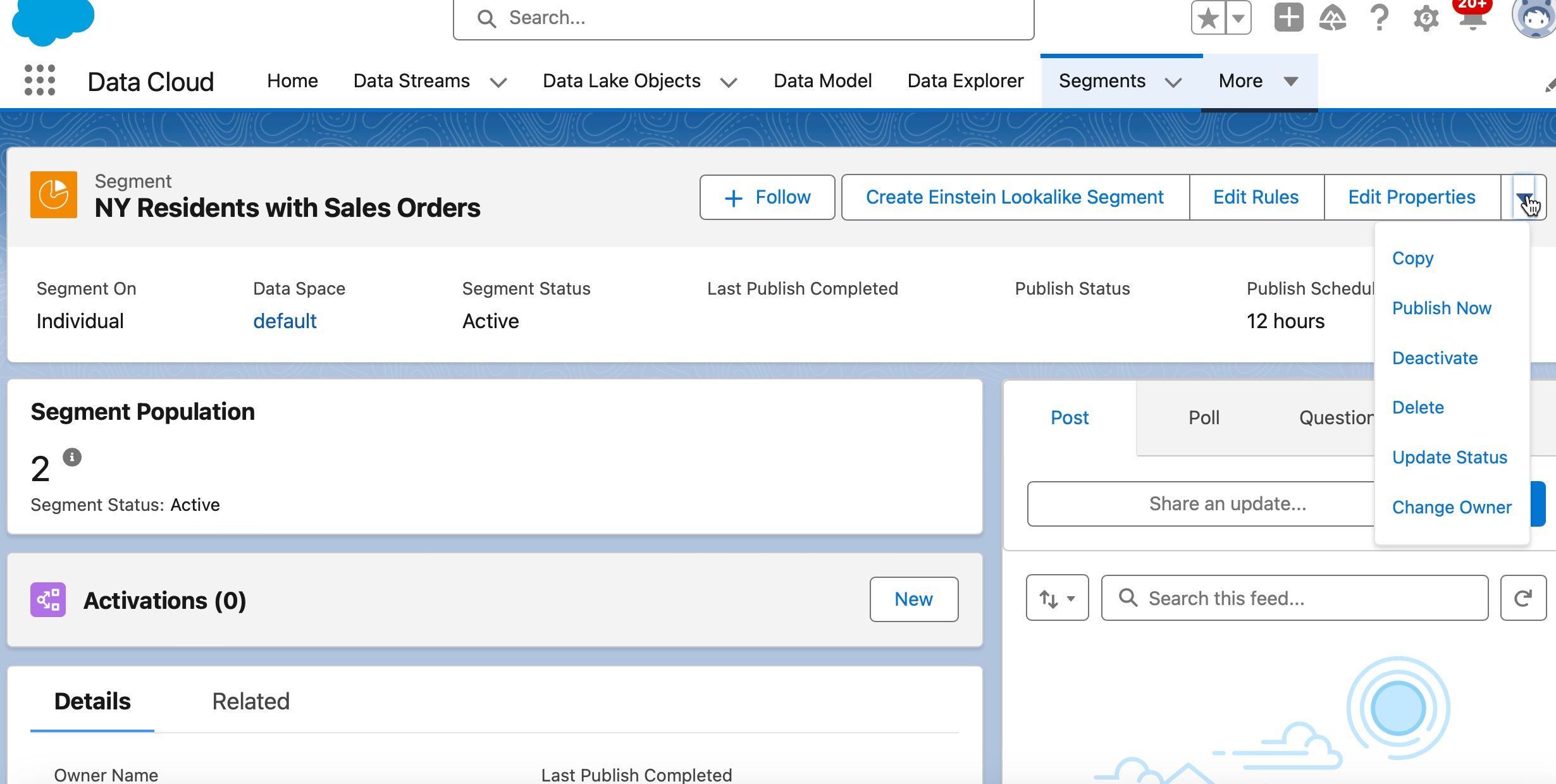Open the Setup gear icon
The height and width of the screenshot is (784, 1556).
coord(1426,18)
